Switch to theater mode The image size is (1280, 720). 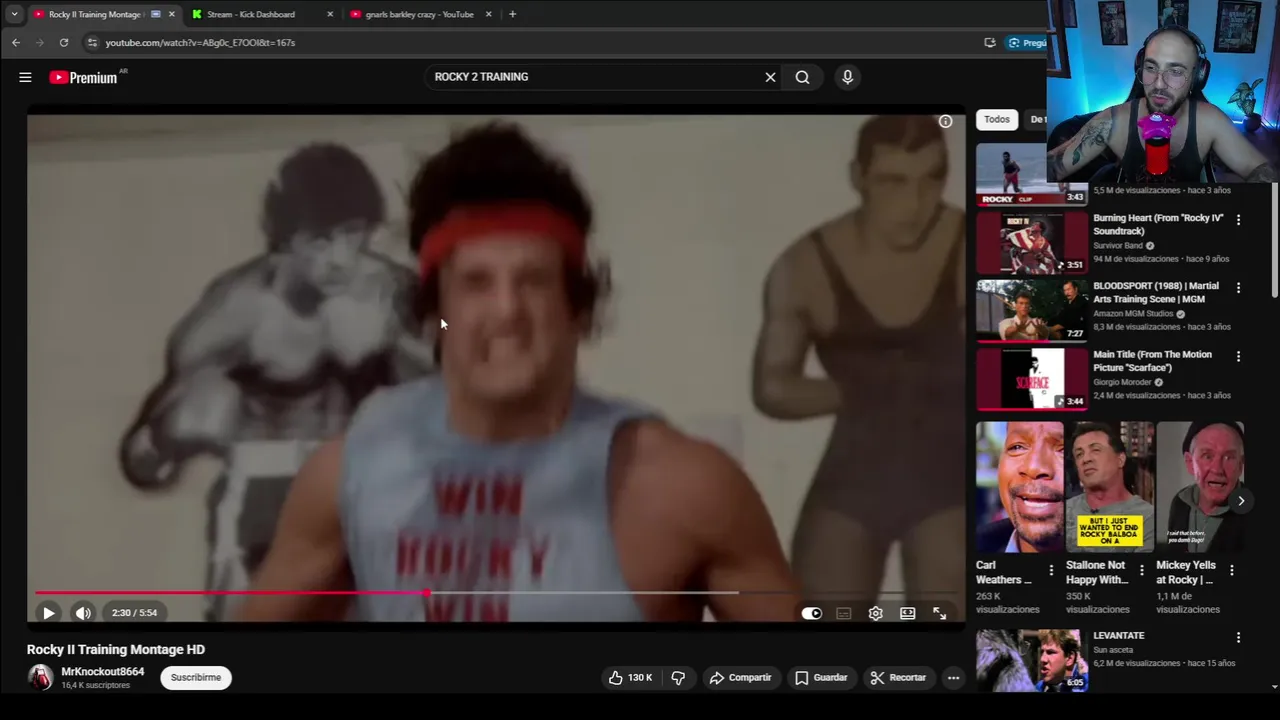point(907,613)
